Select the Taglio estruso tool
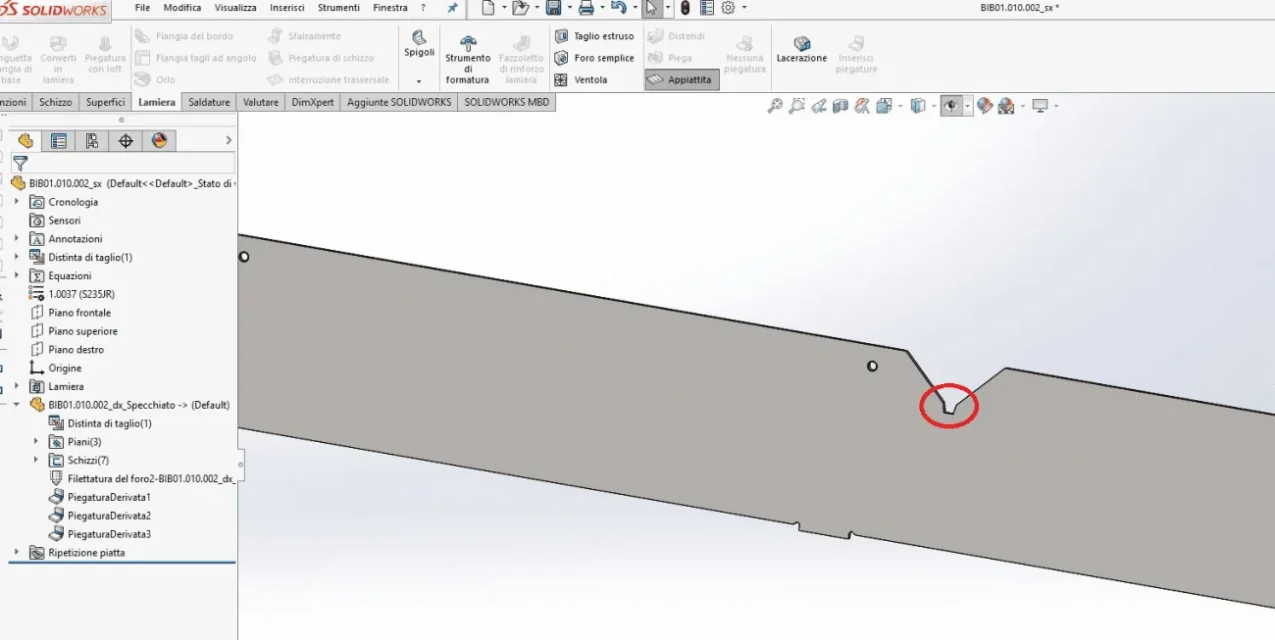1275x640 pixels. 594,36
